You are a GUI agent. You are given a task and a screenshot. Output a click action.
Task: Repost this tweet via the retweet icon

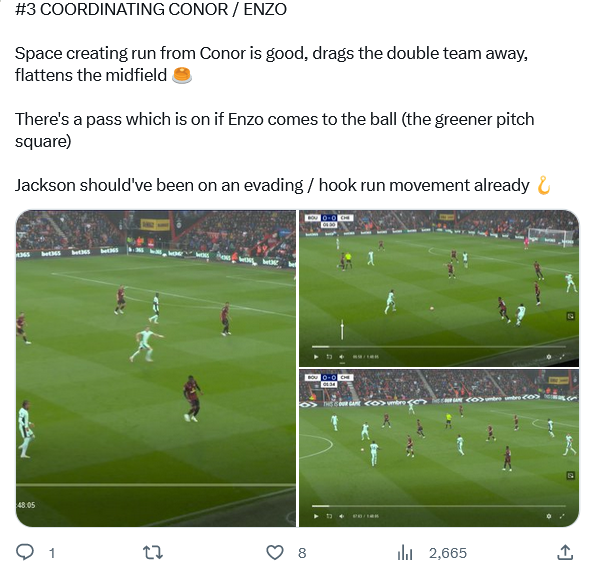click(153, 553)
